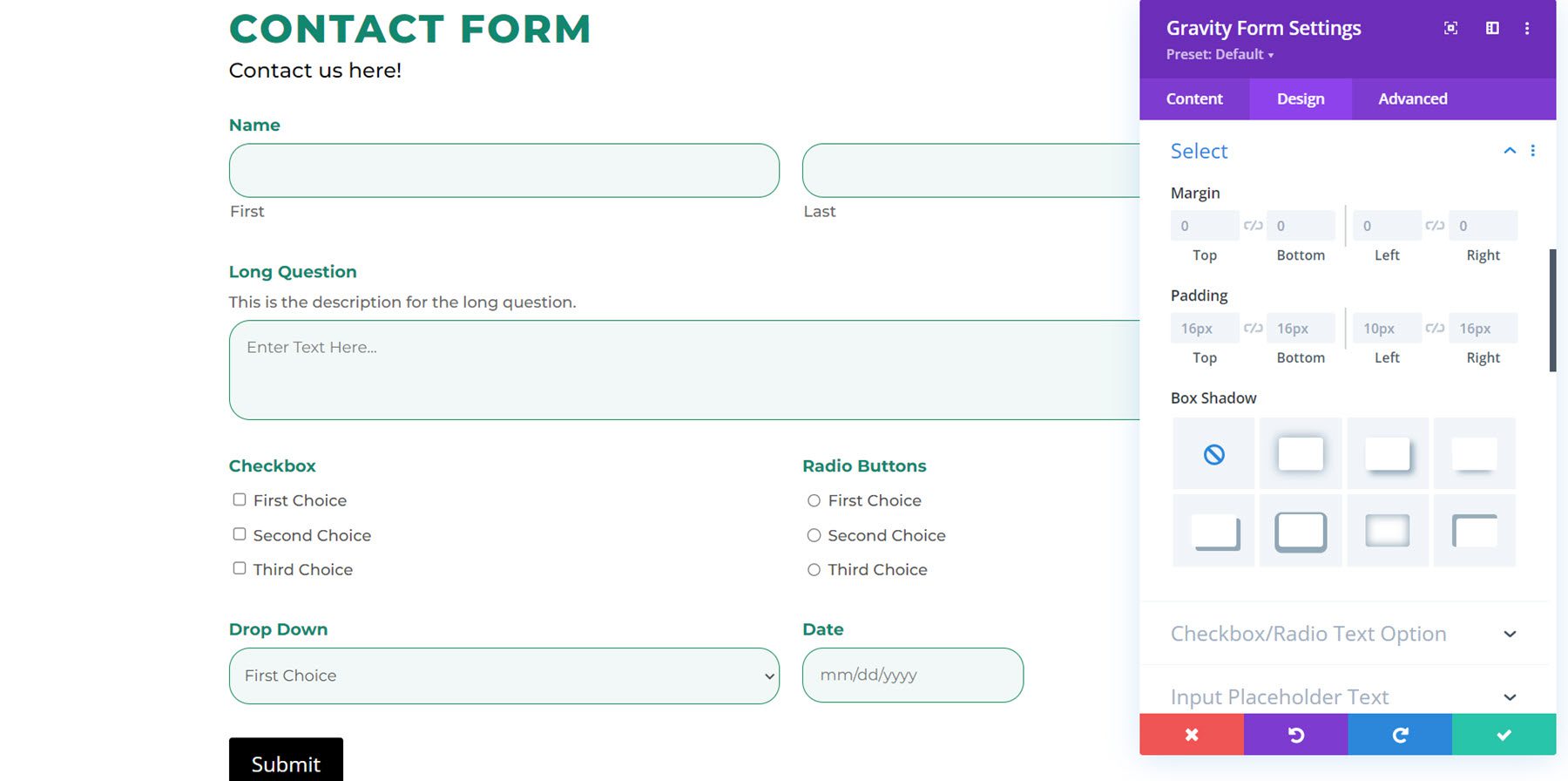Check the First Choice checkbox
1568x781 pixels.
[x=239, y=499]
